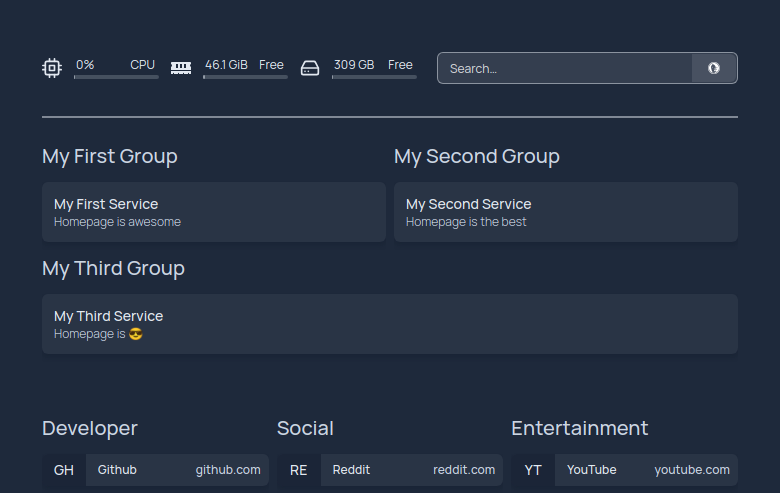Open the Reddit bookmark
The image size is (780, 493).
click(x=390, y=470)
